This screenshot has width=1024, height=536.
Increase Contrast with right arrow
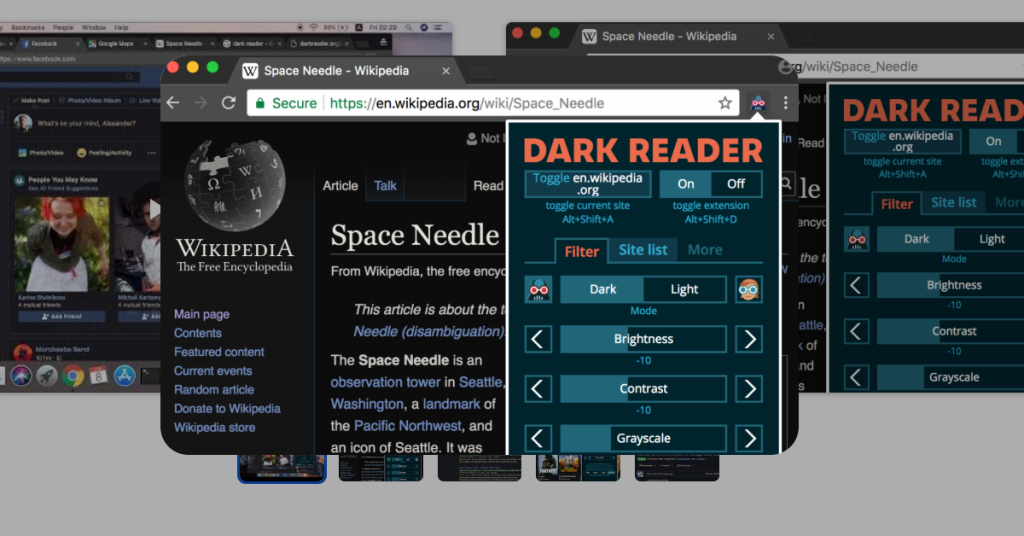[749, 389]
